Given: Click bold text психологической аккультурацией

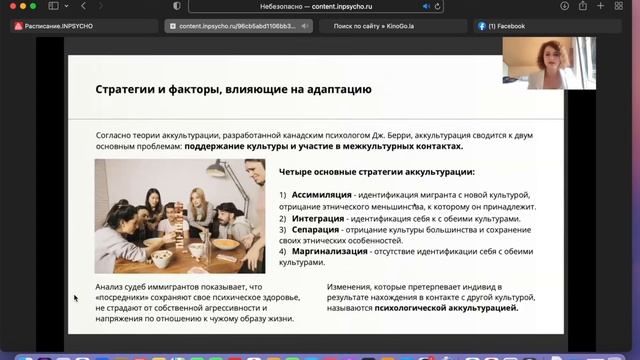Looking at the screenshot, I should click(446, 308).
